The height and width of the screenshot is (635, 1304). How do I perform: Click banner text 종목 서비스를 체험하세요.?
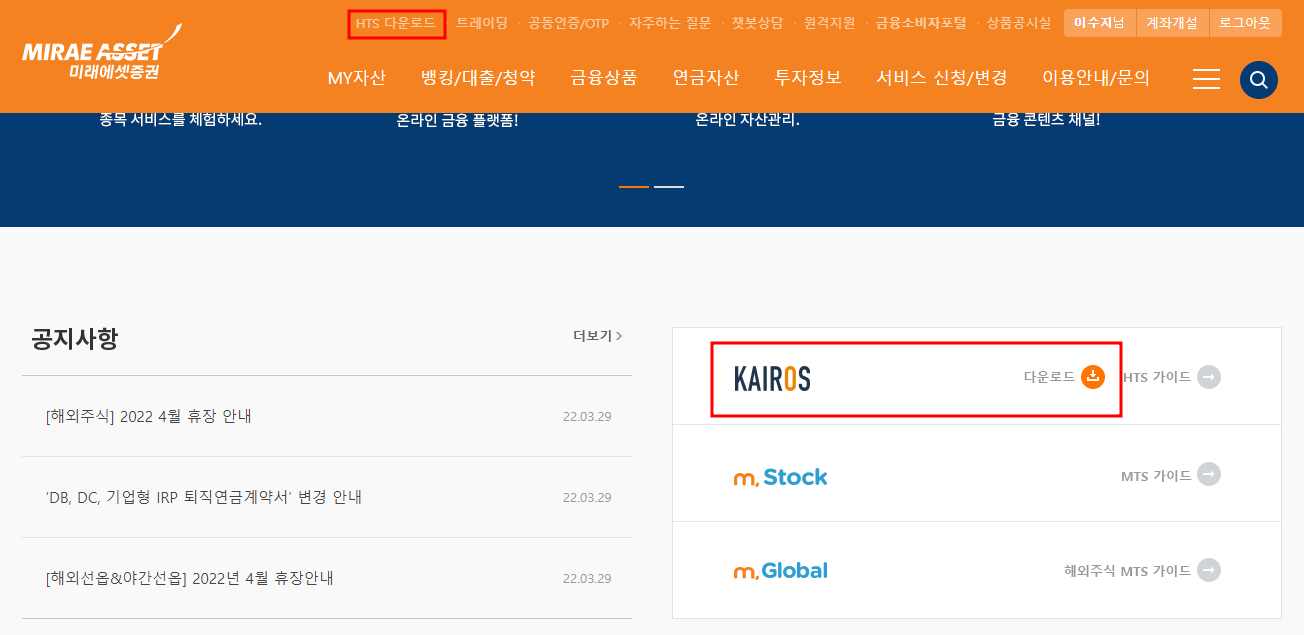click(181, 119)
